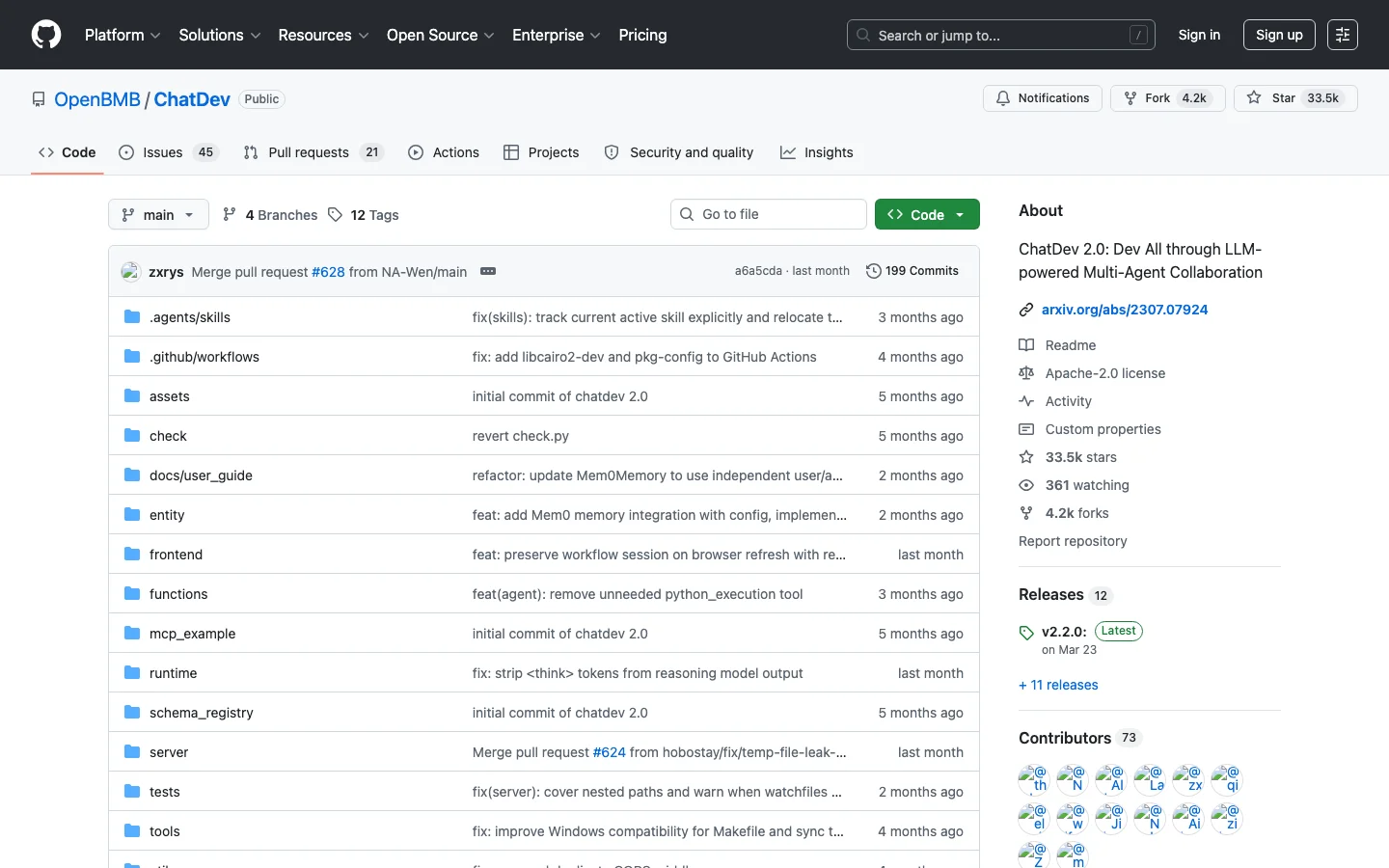This screenshot has height=868, width=1389.
Task: Click the runtime folder icon
Action: pyautogui.click(x=132, y=673)
